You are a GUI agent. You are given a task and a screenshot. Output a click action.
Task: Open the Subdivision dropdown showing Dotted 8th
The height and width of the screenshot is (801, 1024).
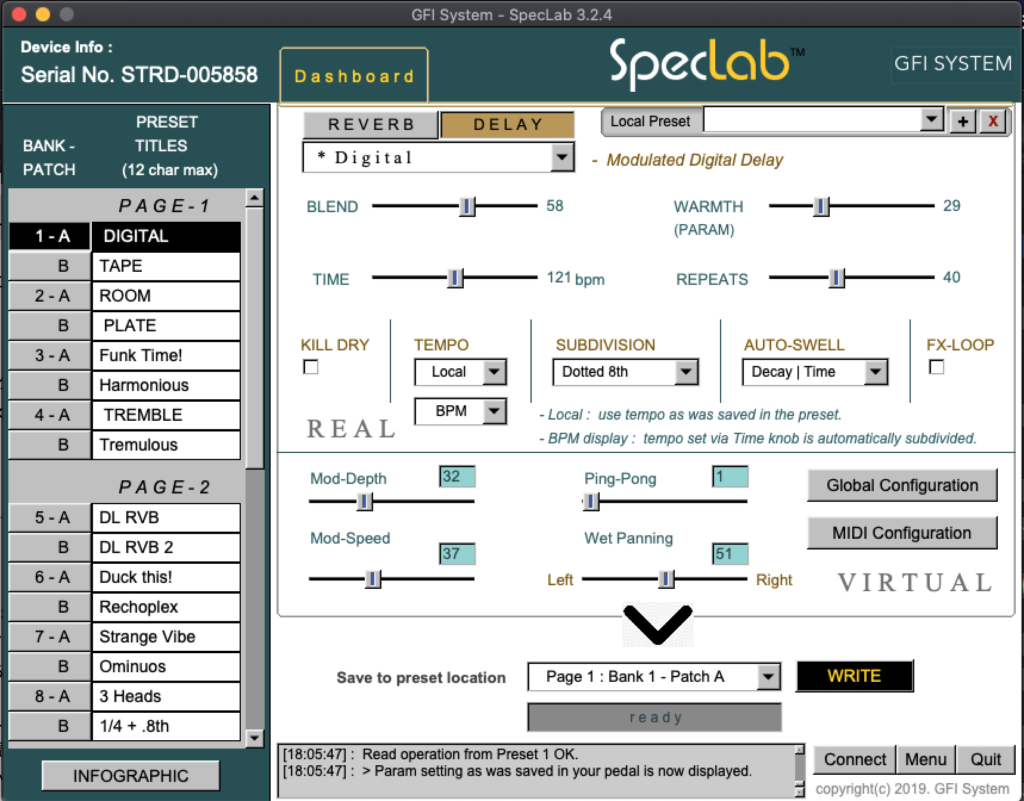(625, 372)
